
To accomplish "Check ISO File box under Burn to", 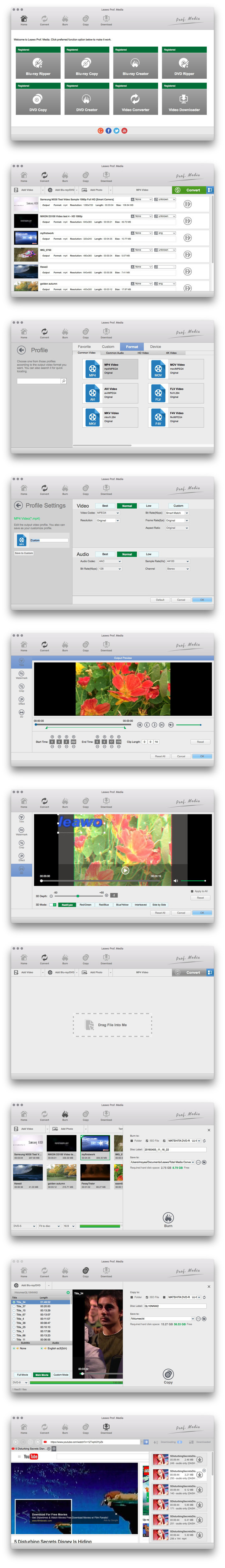I will [x=147, y=1141].
